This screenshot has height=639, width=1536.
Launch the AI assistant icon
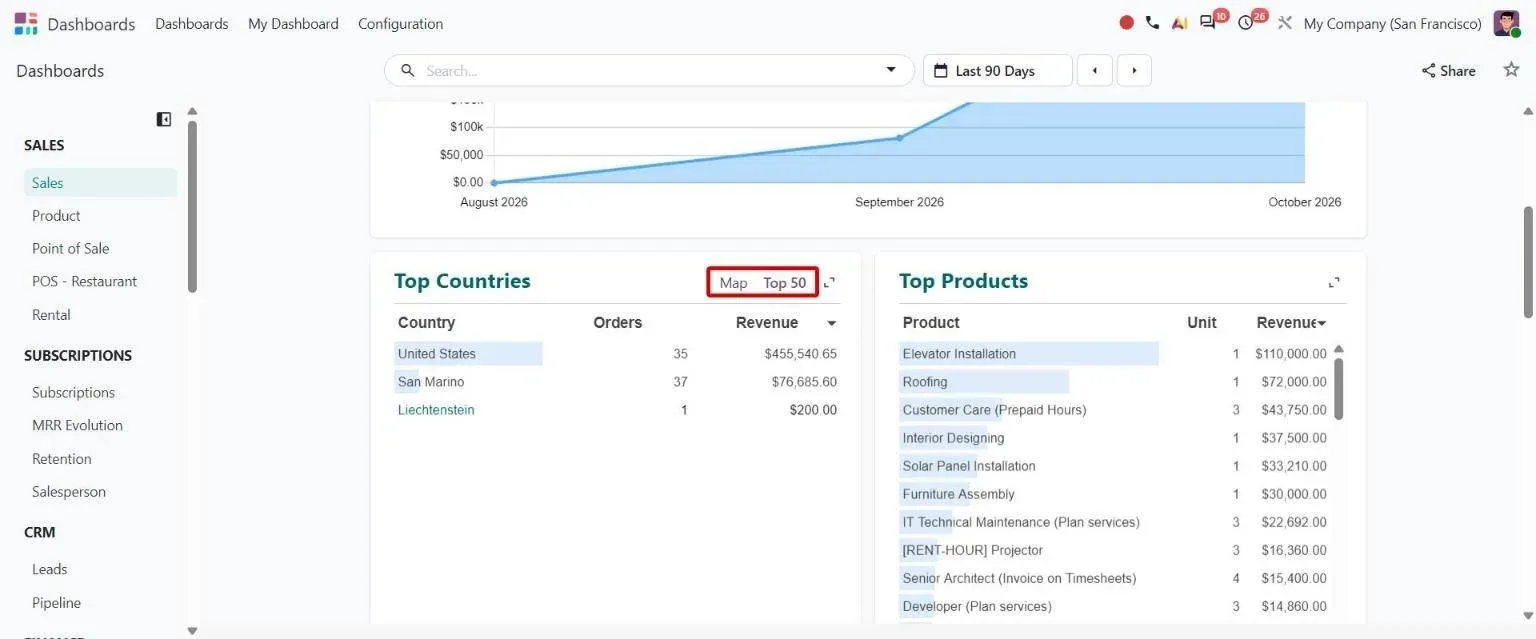[1180, 23]
